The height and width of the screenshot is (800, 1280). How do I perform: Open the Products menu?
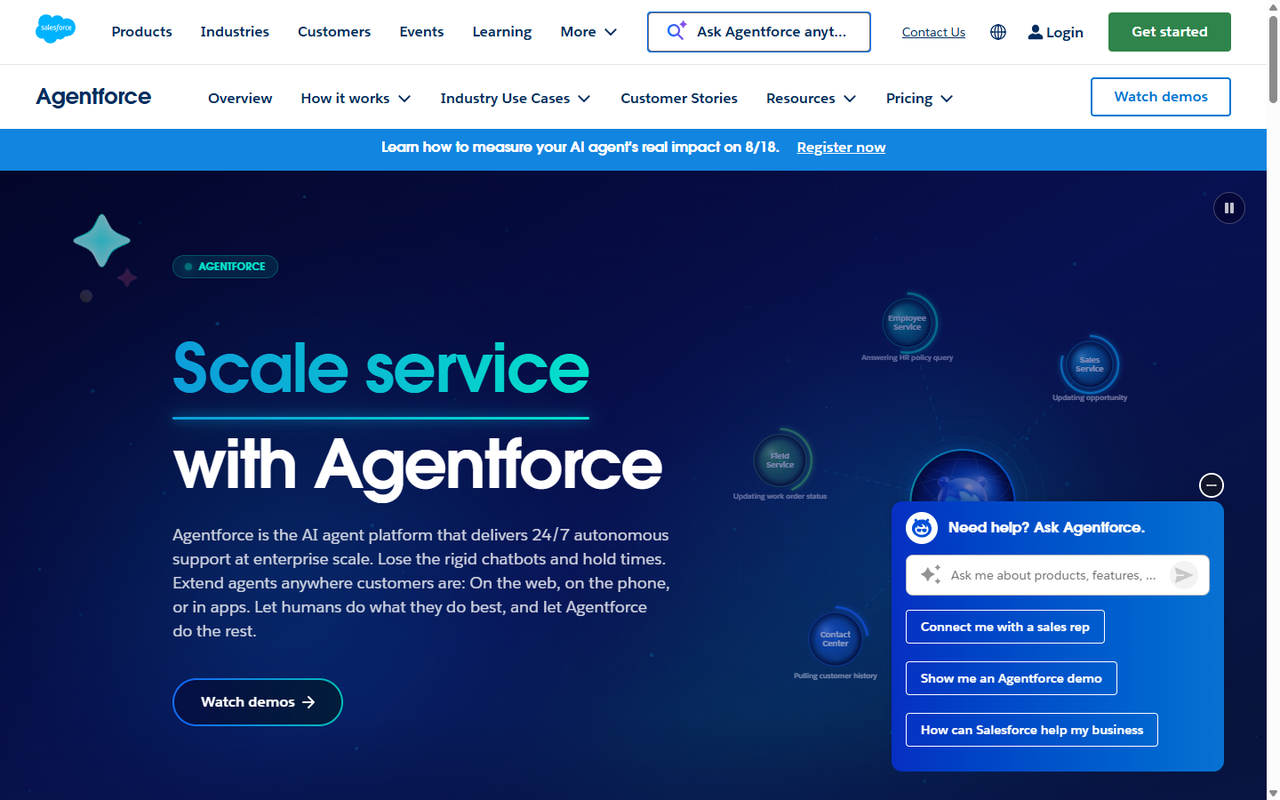(x=142, y=32)
